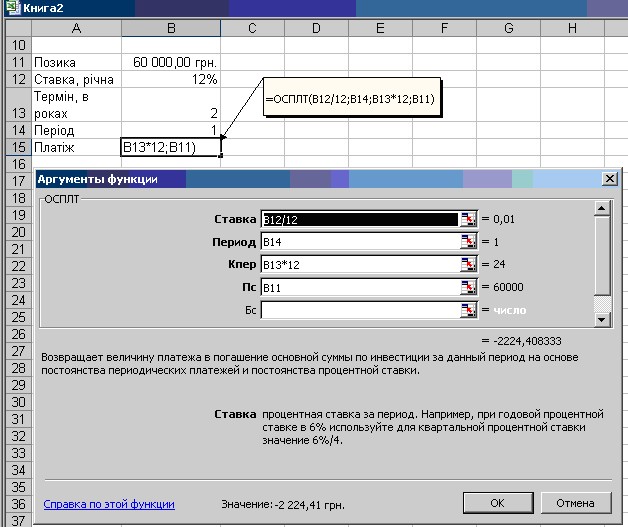Close the Аргументы функции dialog
The image size is (628, 527).
(x=610, y=179)
